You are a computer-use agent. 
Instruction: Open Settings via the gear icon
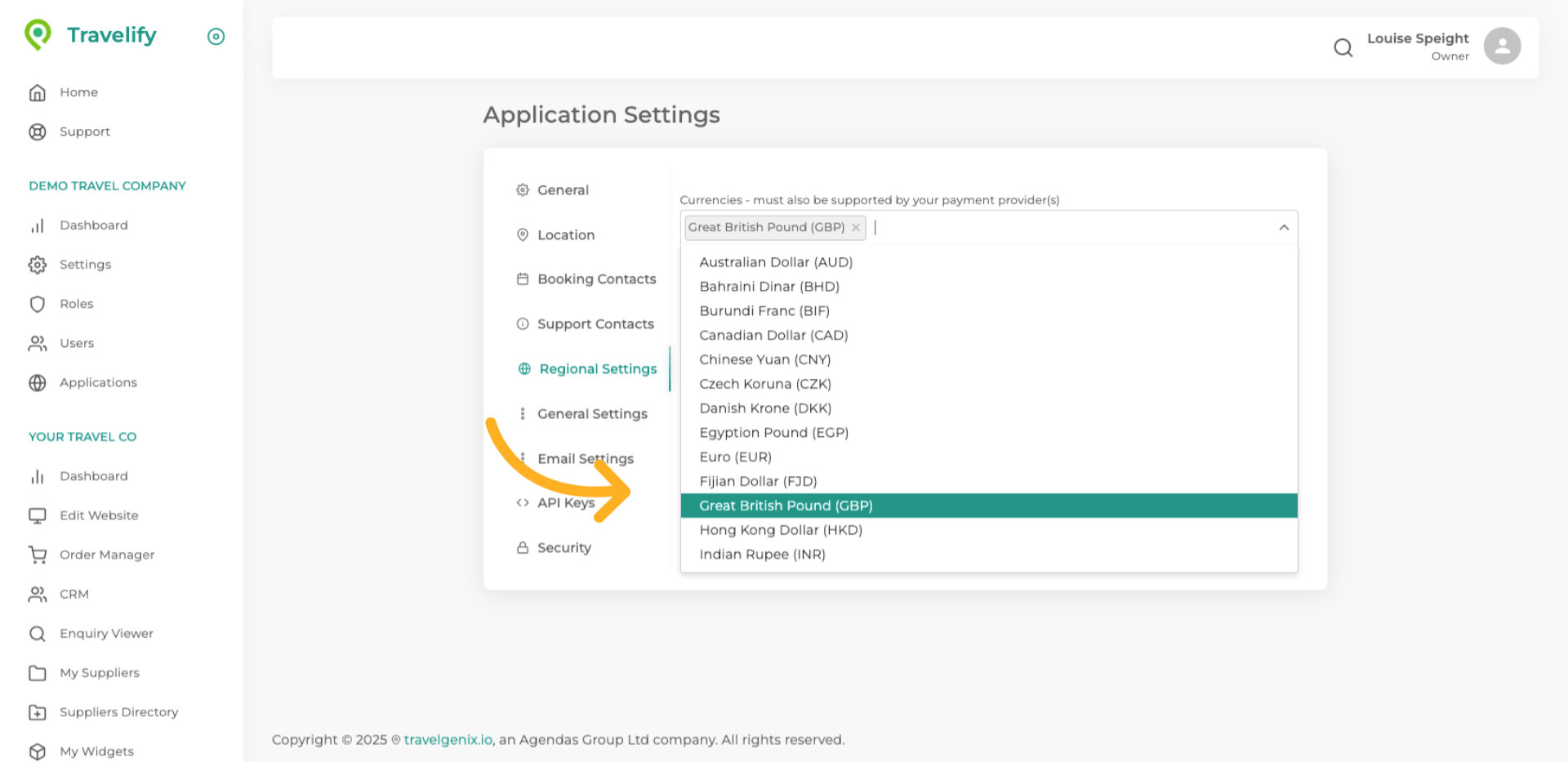38,265
